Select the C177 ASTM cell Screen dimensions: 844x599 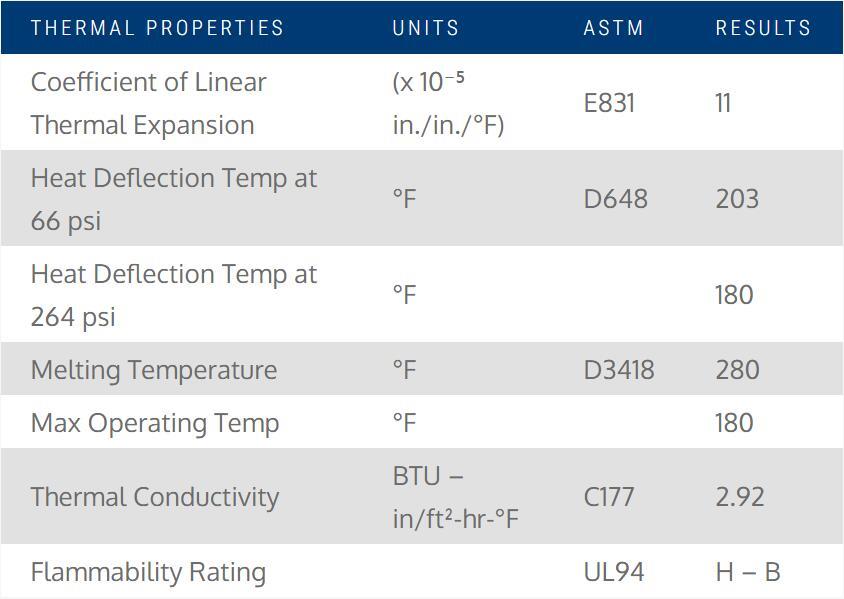609,497
